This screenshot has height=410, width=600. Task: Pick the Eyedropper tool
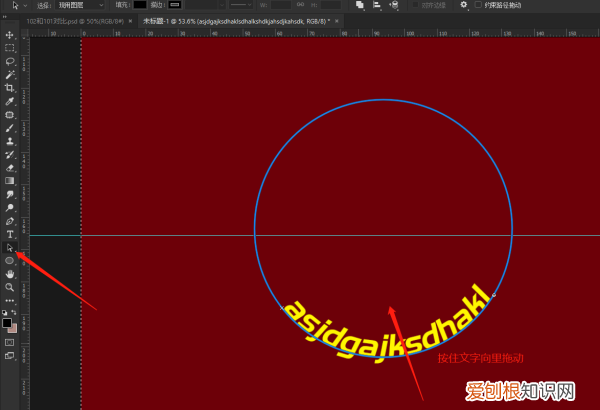[x=10, y=101]
